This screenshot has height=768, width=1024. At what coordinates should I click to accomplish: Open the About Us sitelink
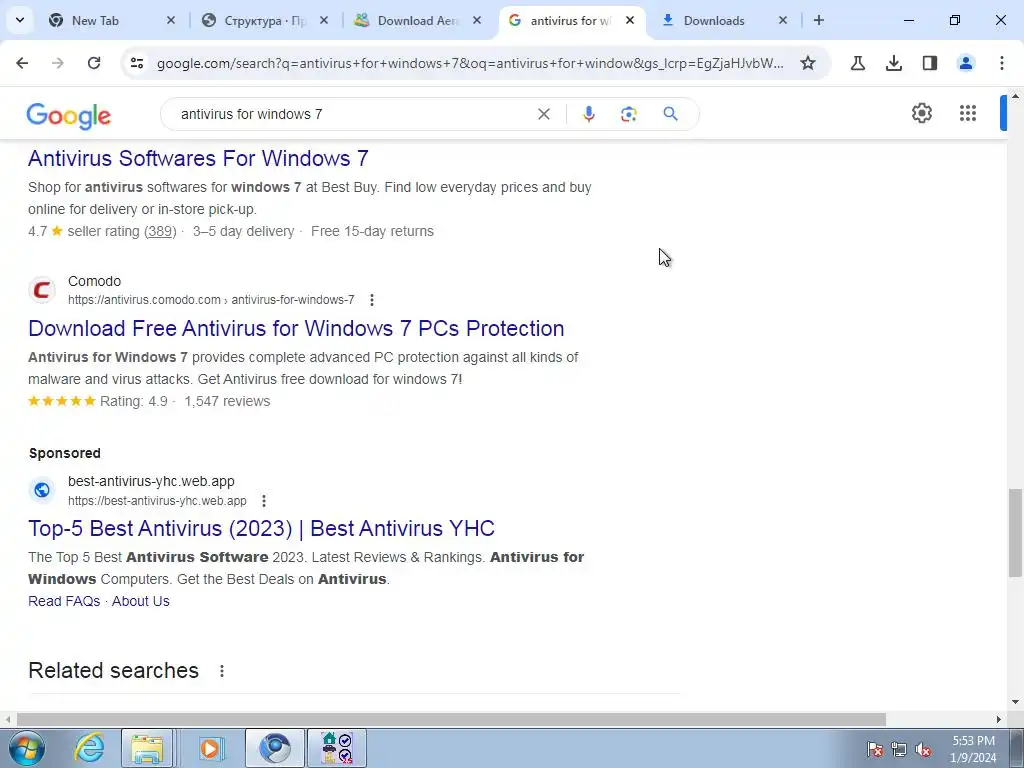tap(140, 601)
